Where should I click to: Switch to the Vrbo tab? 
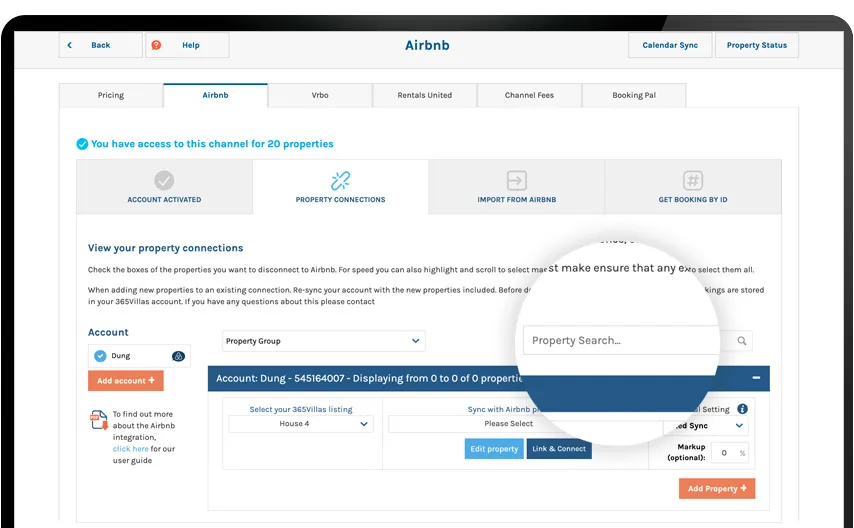click(320, 95)
